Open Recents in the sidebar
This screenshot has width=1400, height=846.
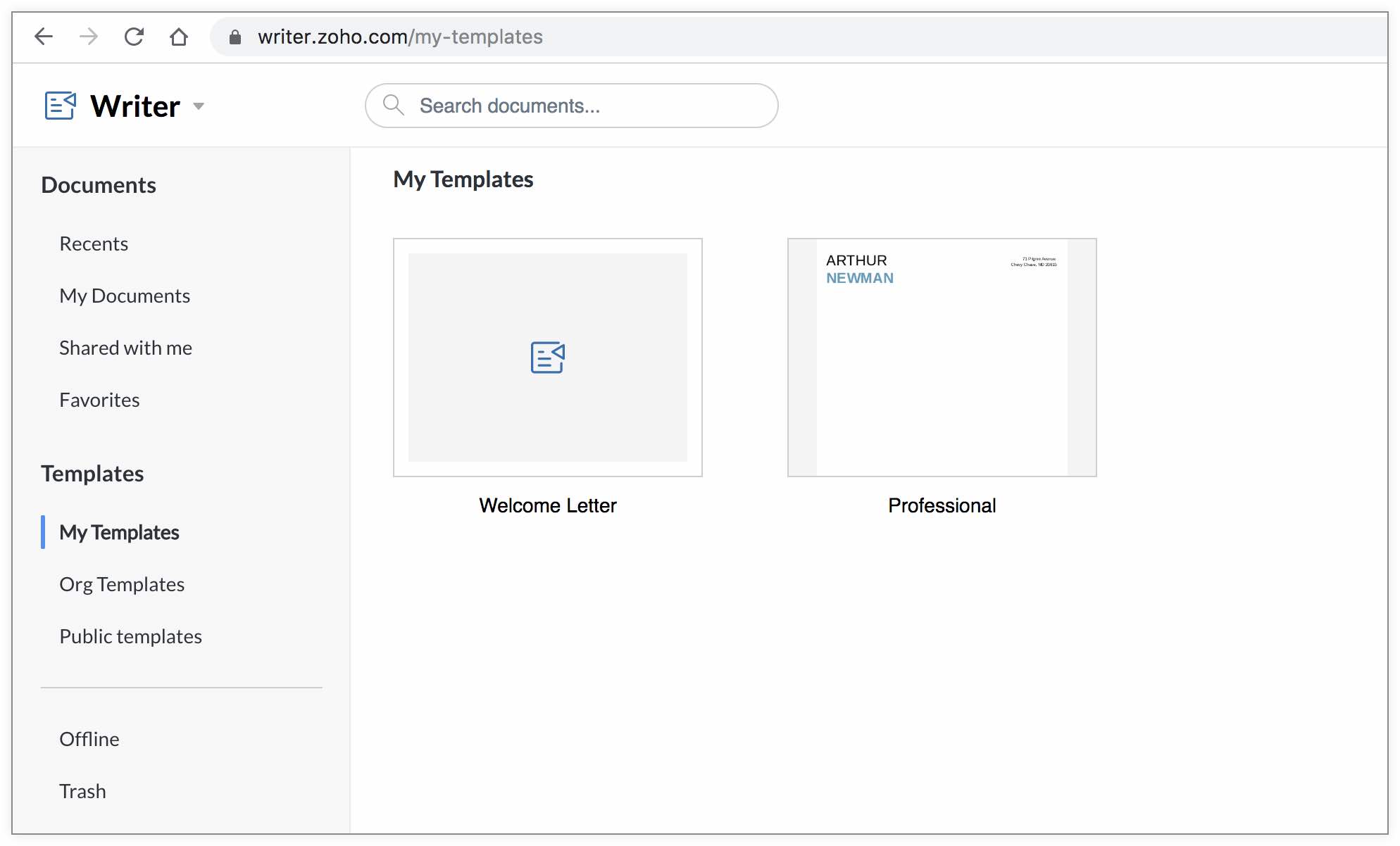pyautogui.click(x=94, y=244)
